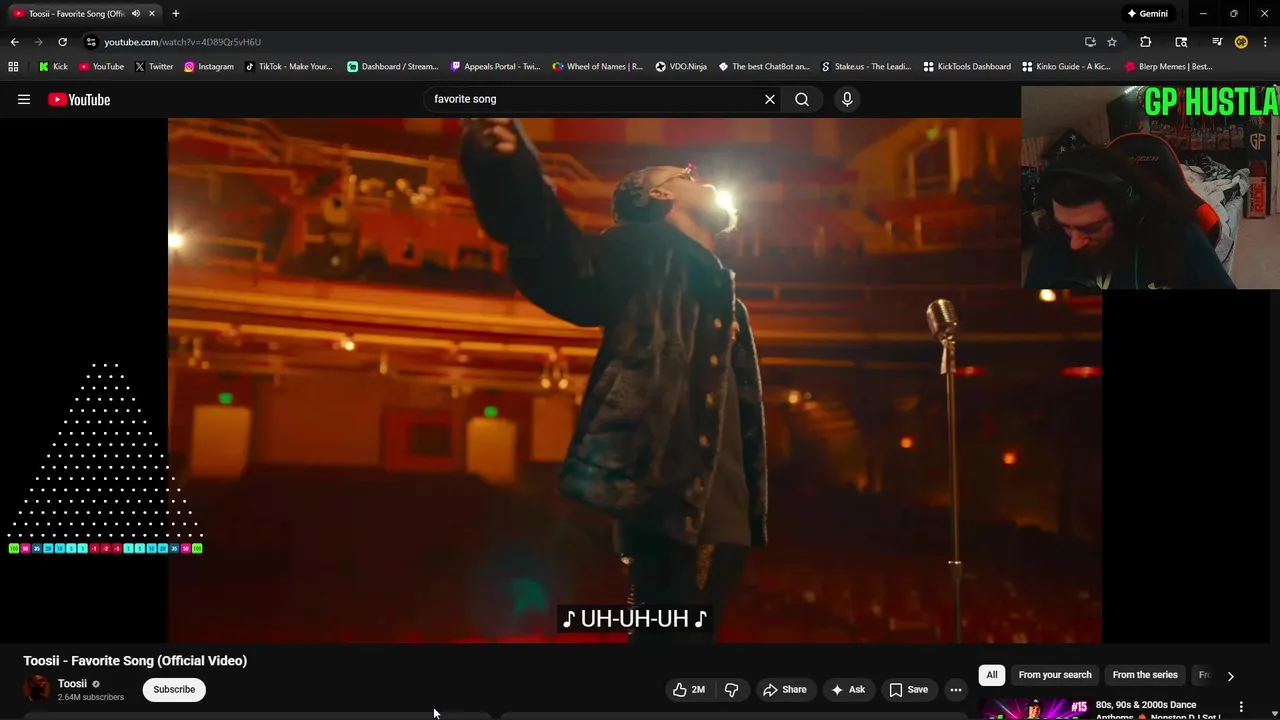This screenshot has width=1280, height=720.
Task: Open a new browser tab
Action: (176, 14)
